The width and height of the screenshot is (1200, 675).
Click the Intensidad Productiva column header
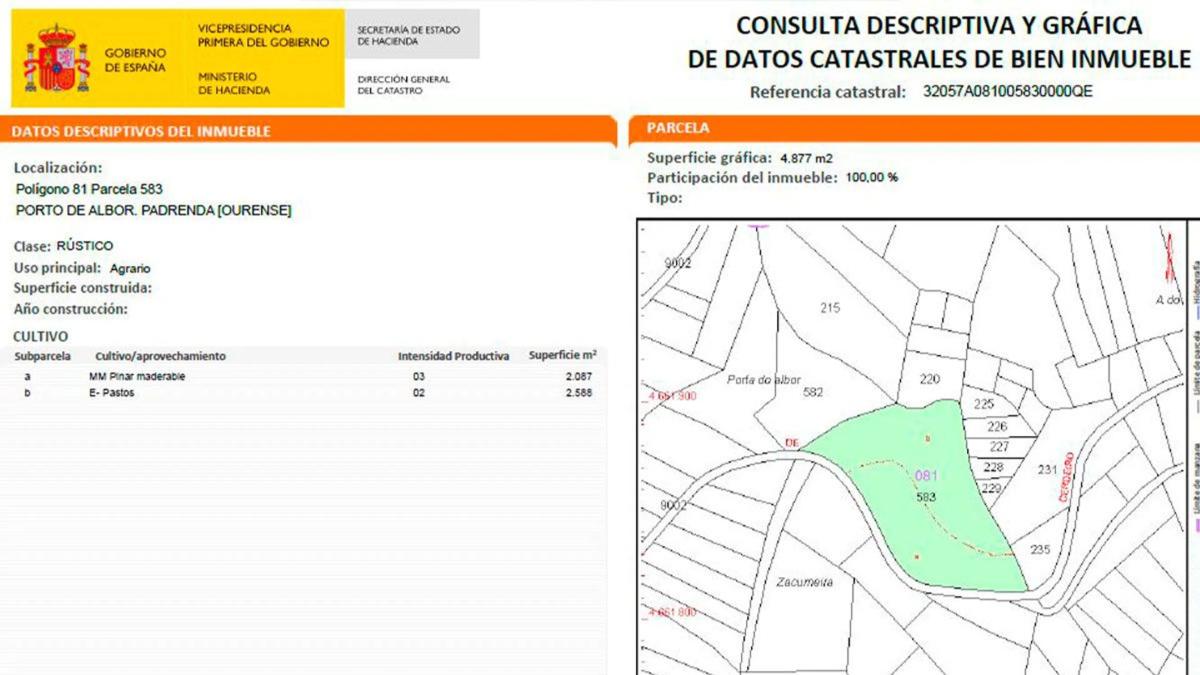453,356
